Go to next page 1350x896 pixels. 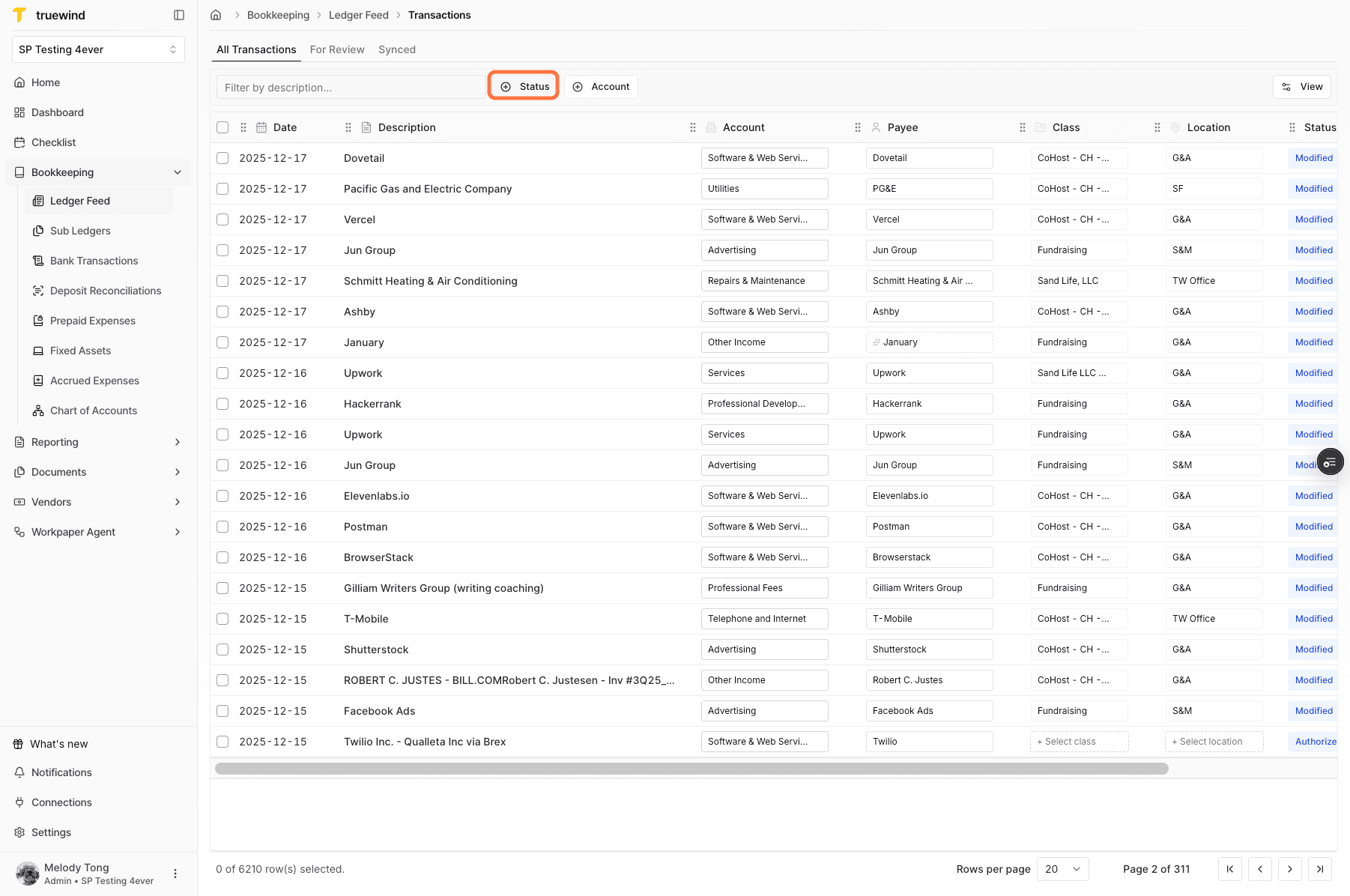click(1290, 869)
